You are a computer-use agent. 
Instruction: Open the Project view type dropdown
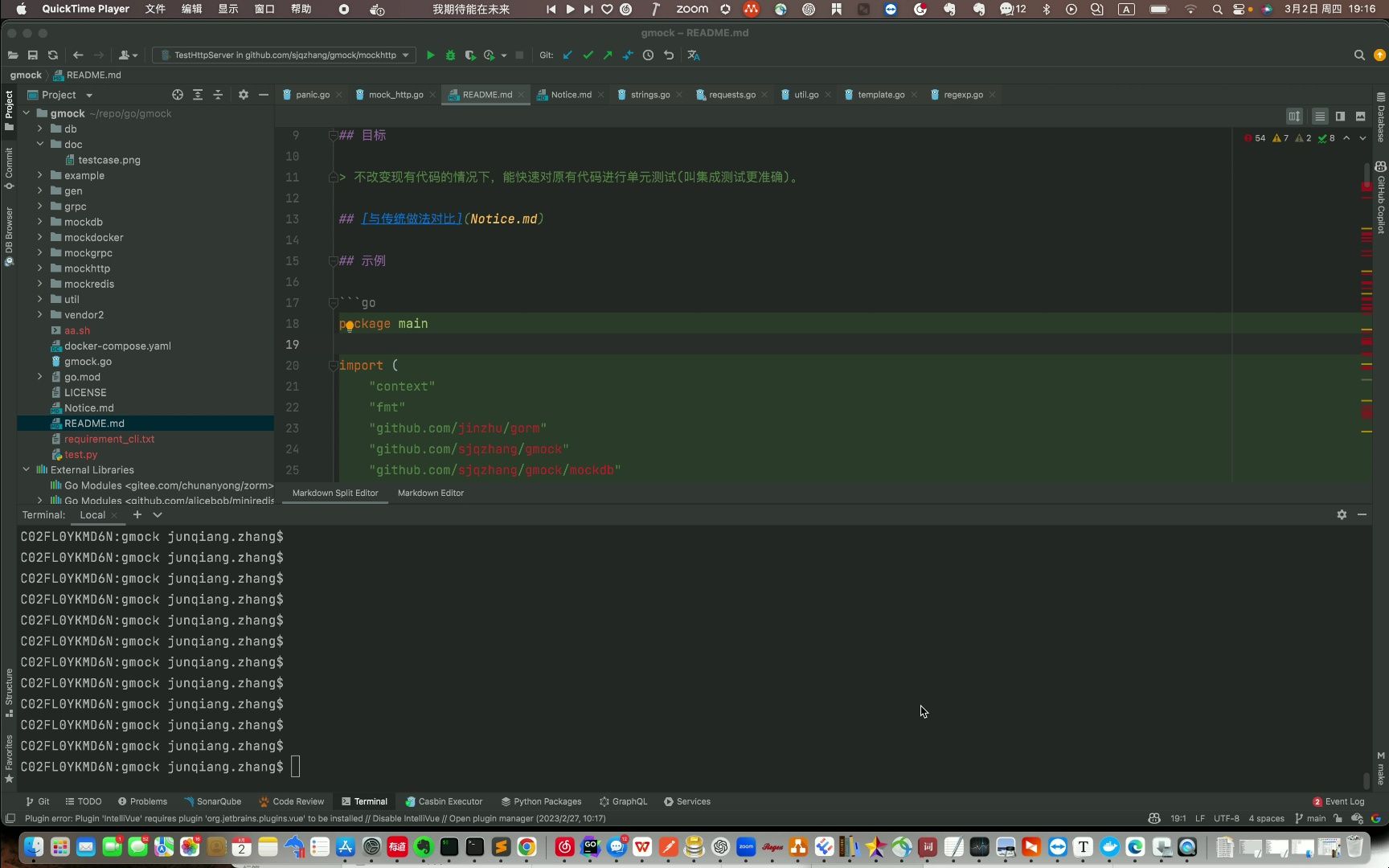89,95
